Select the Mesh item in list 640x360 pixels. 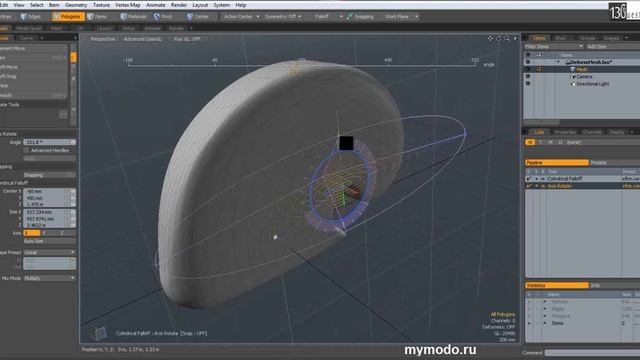[x=582, y=69]
